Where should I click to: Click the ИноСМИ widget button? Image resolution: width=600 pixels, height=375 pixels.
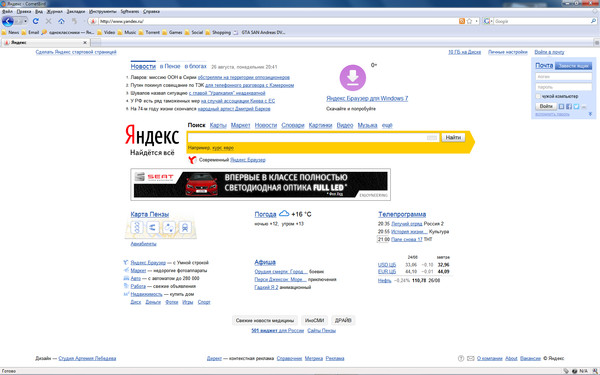coord(315,320)
